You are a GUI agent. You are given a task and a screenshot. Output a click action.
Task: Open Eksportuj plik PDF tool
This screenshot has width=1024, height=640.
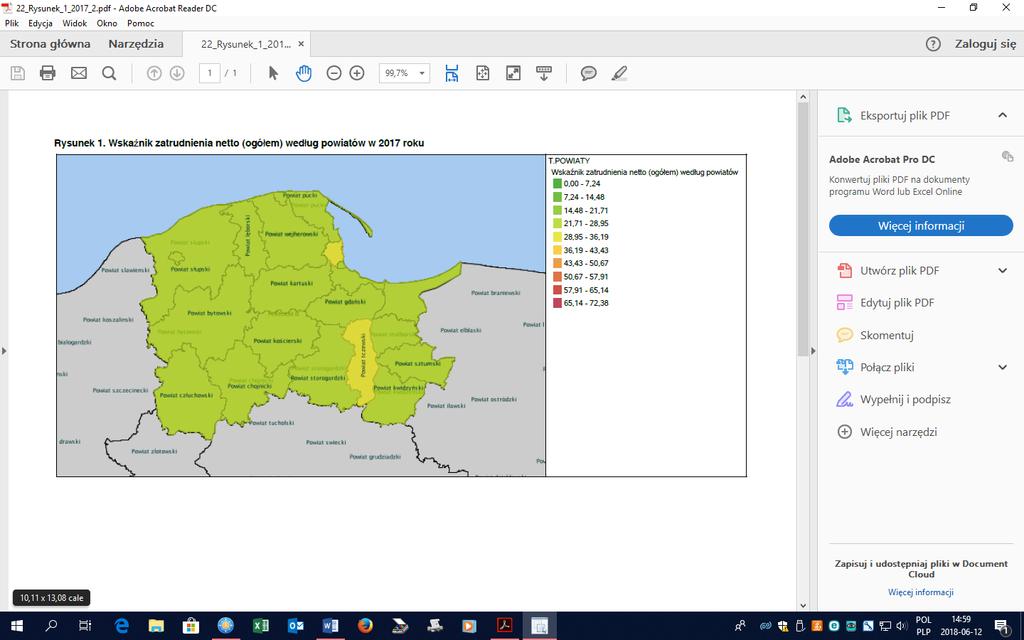click(x=904, y=116)
